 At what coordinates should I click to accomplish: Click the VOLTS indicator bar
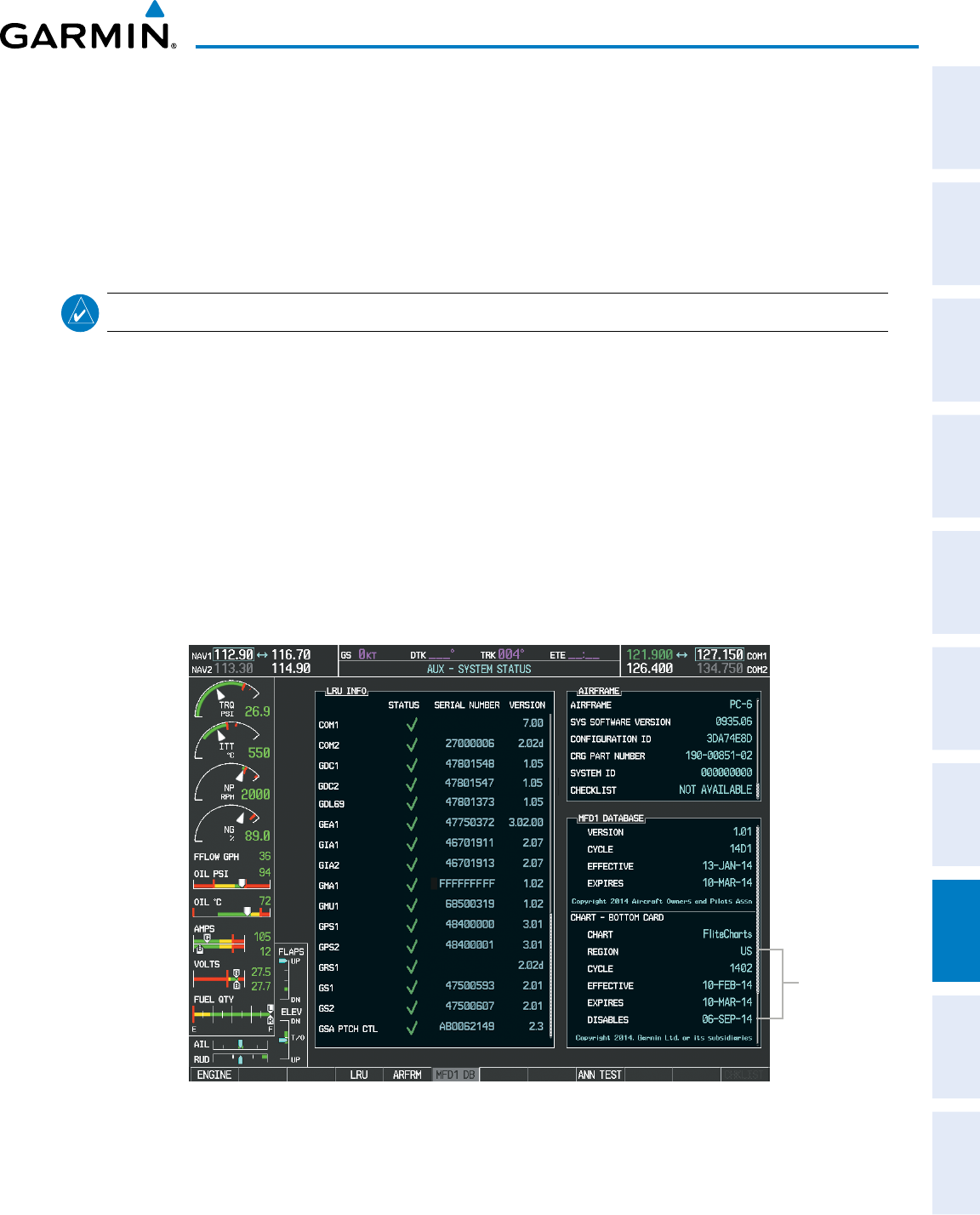coord(219,979)
